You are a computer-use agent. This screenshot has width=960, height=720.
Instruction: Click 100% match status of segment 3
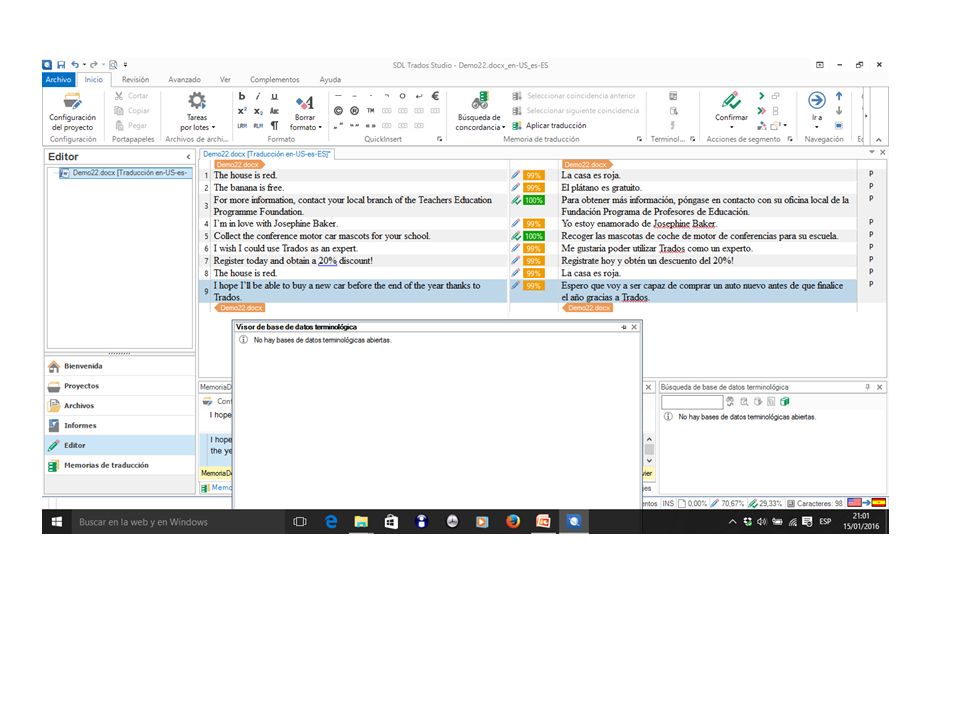(533, 200)
